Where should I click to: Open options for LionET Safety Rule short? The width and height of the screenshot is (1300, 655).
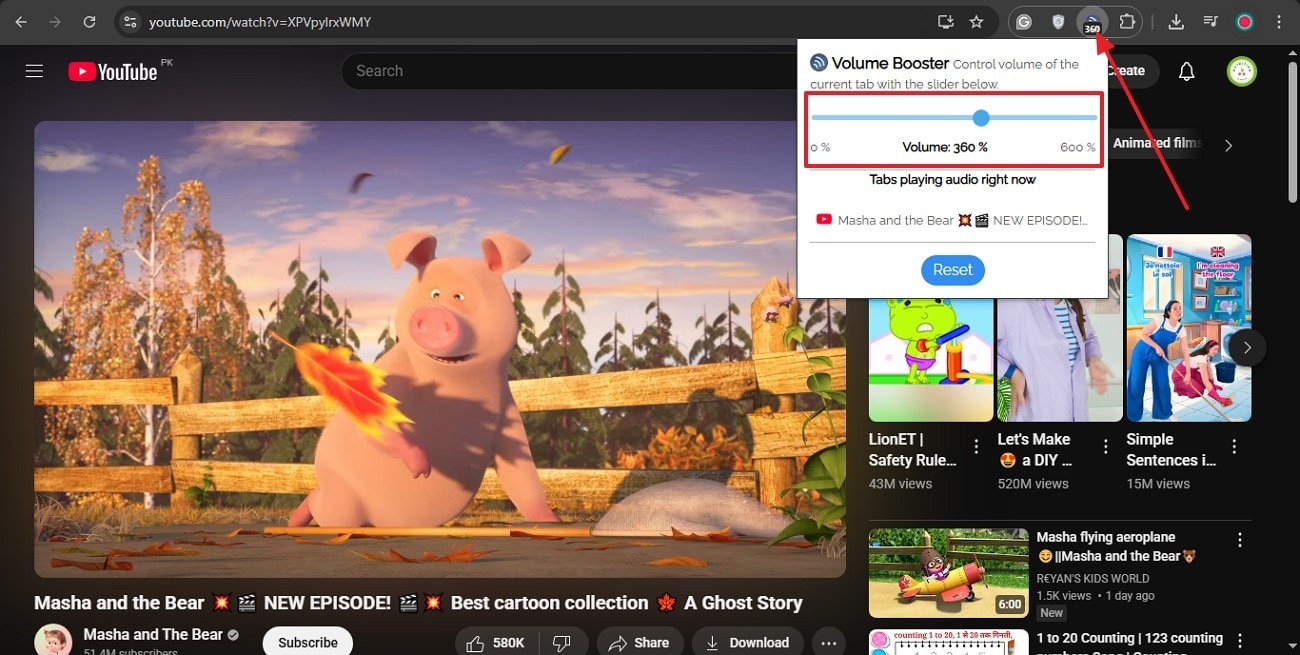click(x=976, y=446)
